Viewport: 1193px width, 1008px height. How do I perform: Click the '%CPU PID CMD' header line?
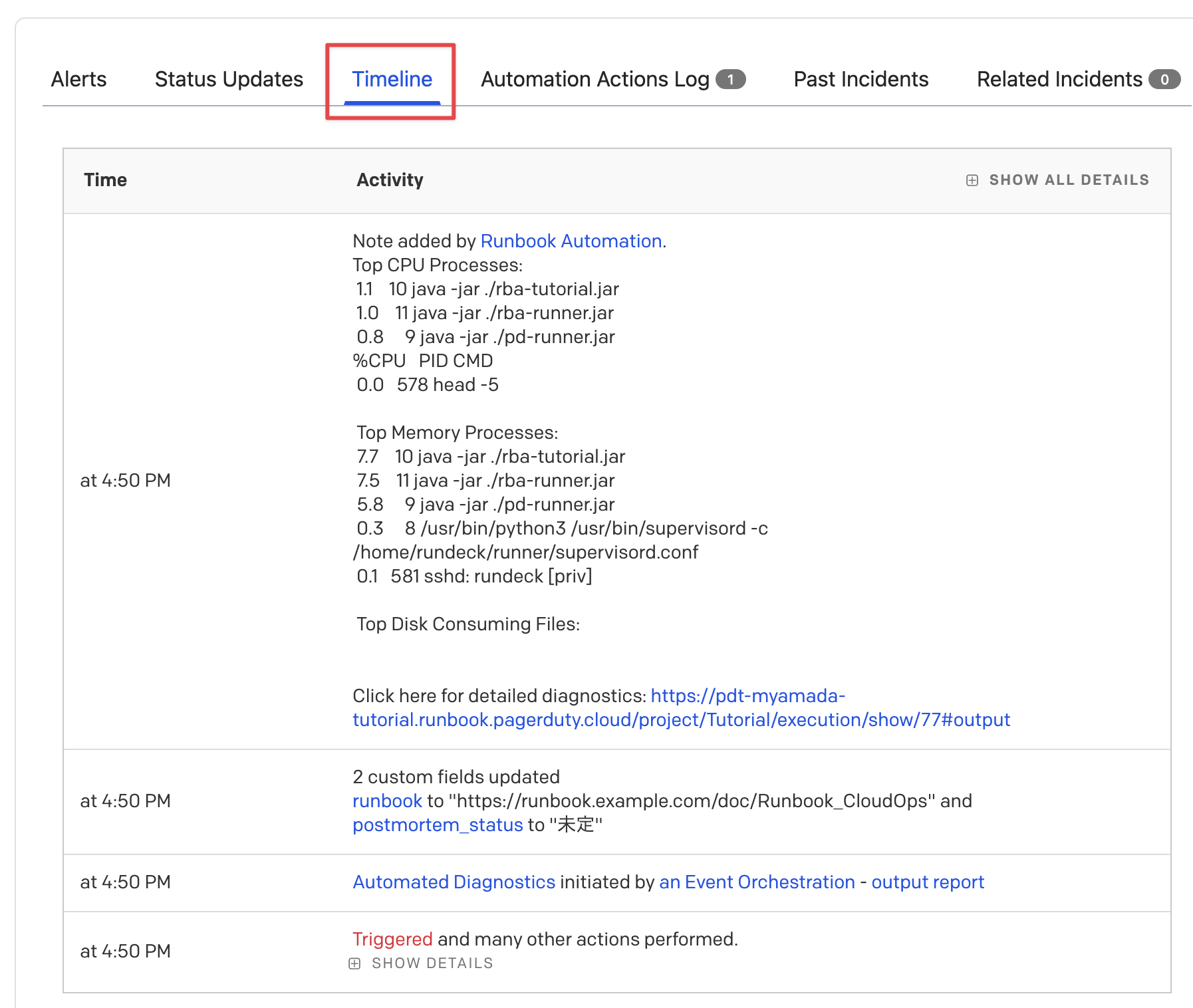423,360
